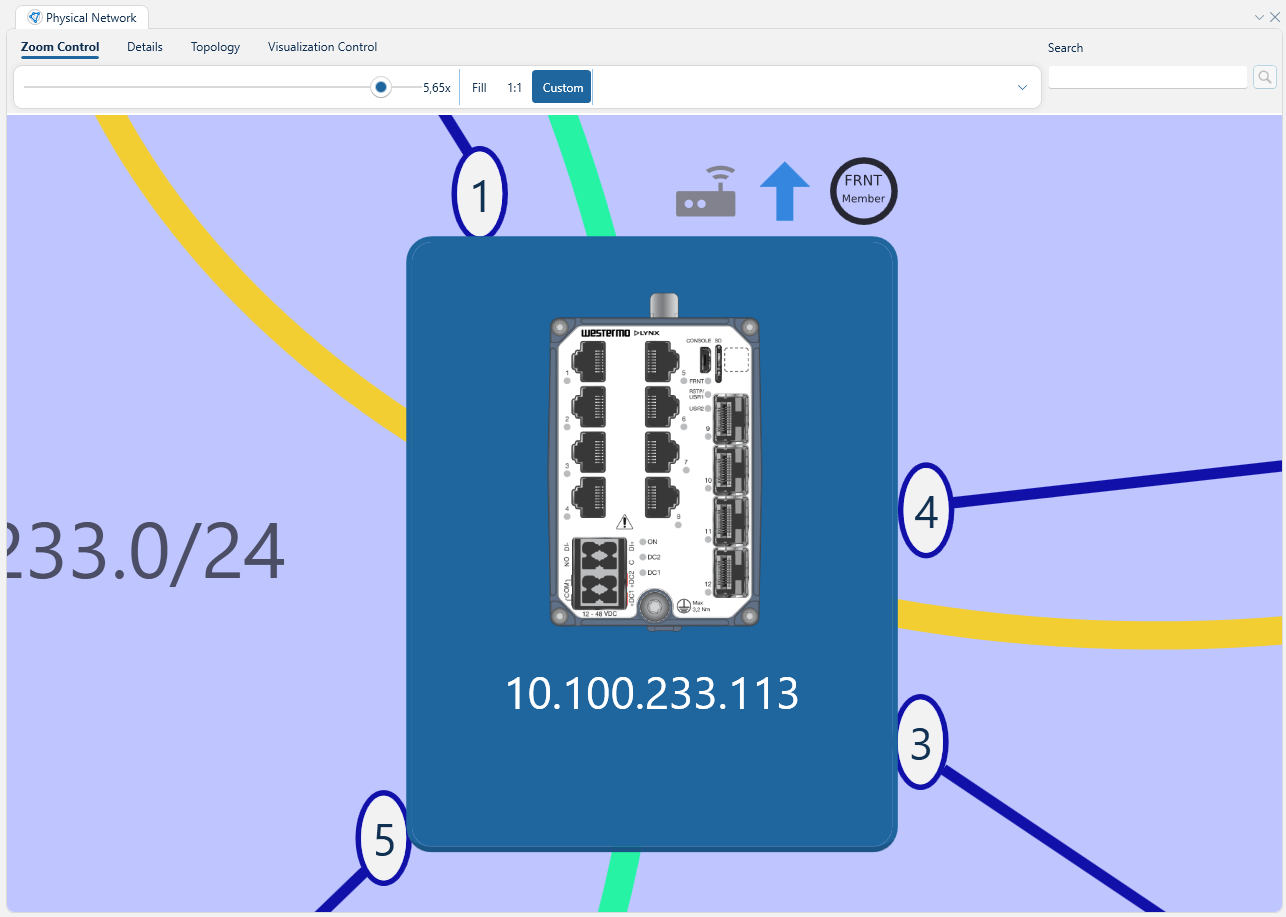Set zoom to Fill
The width and height of the screenshot is (1286, 917).
click(479, 88)
